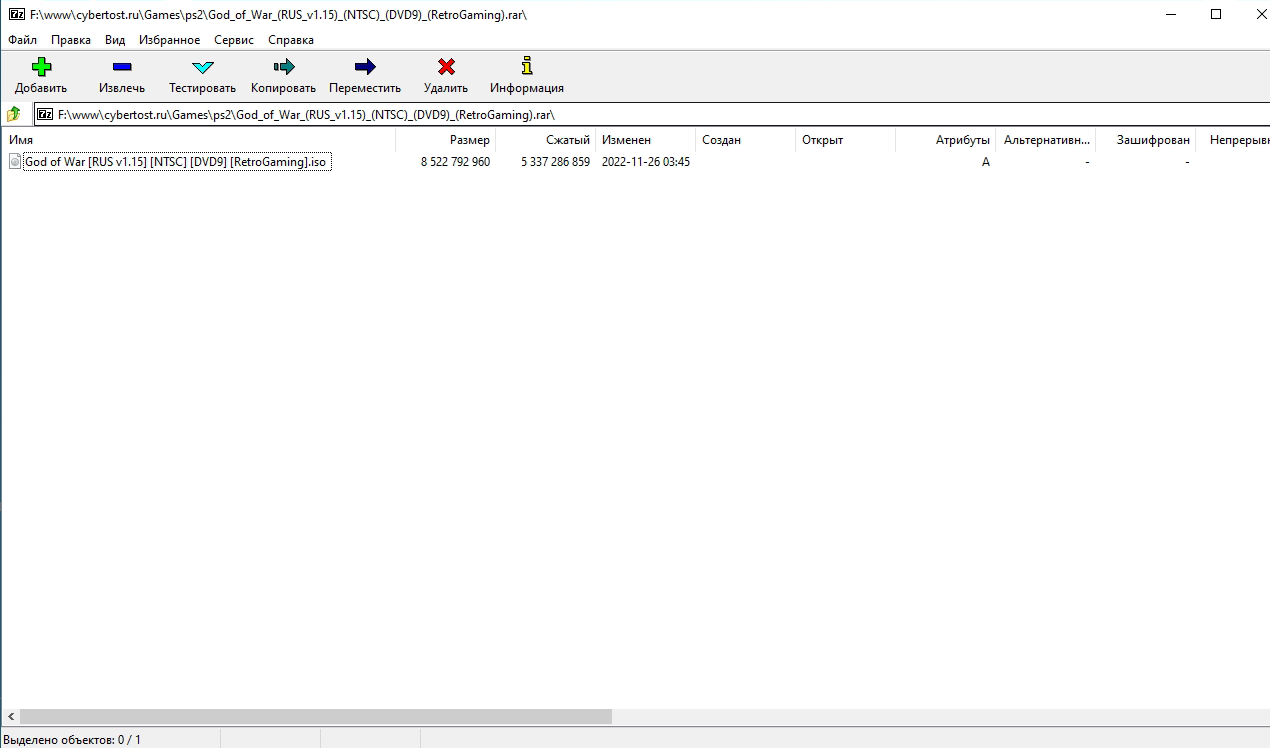
Task: Open the Избранное menu
Action: click(170, 40)
